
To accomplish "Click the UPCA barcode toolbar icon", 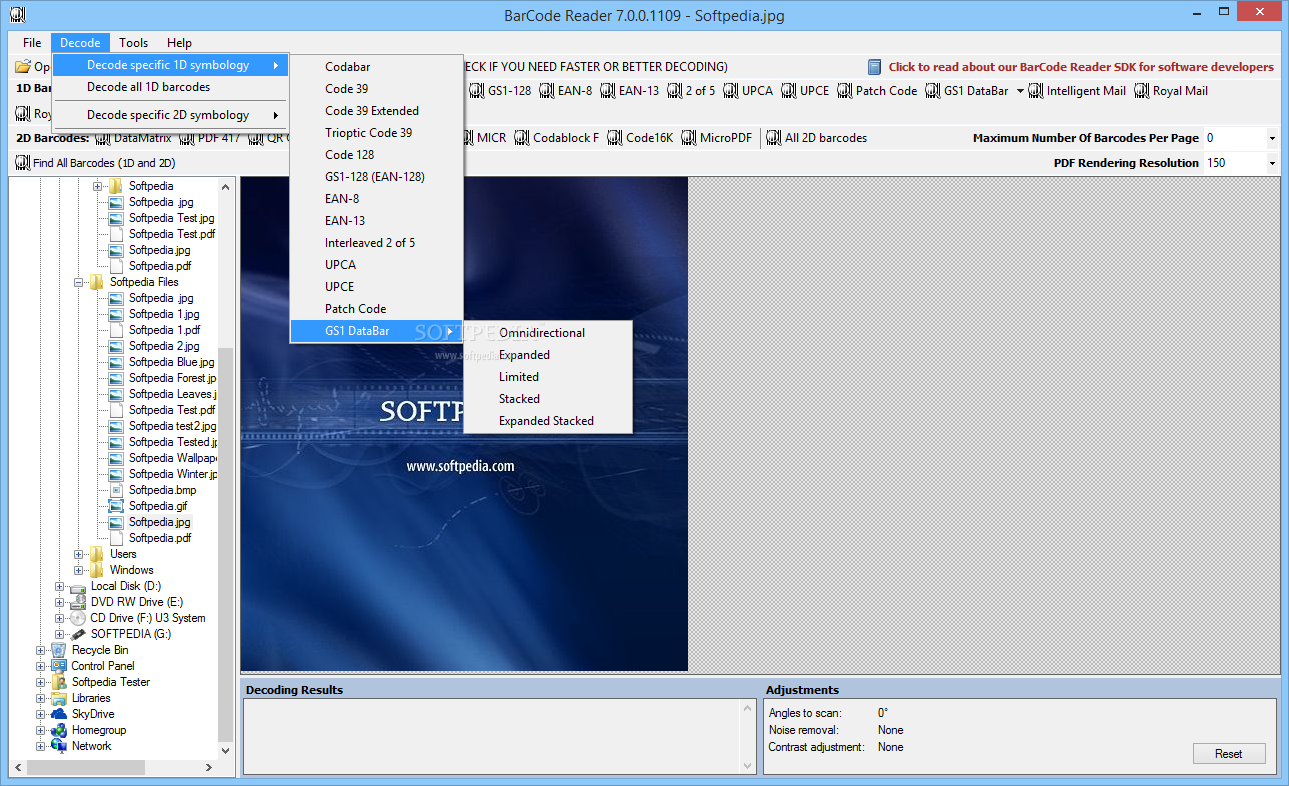I will [730, 91].
